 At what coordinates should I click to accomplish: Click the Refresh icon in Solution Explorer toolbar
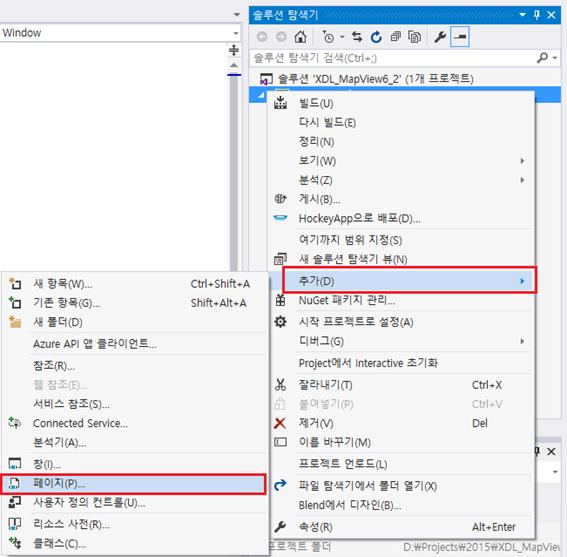coord(376,37)
